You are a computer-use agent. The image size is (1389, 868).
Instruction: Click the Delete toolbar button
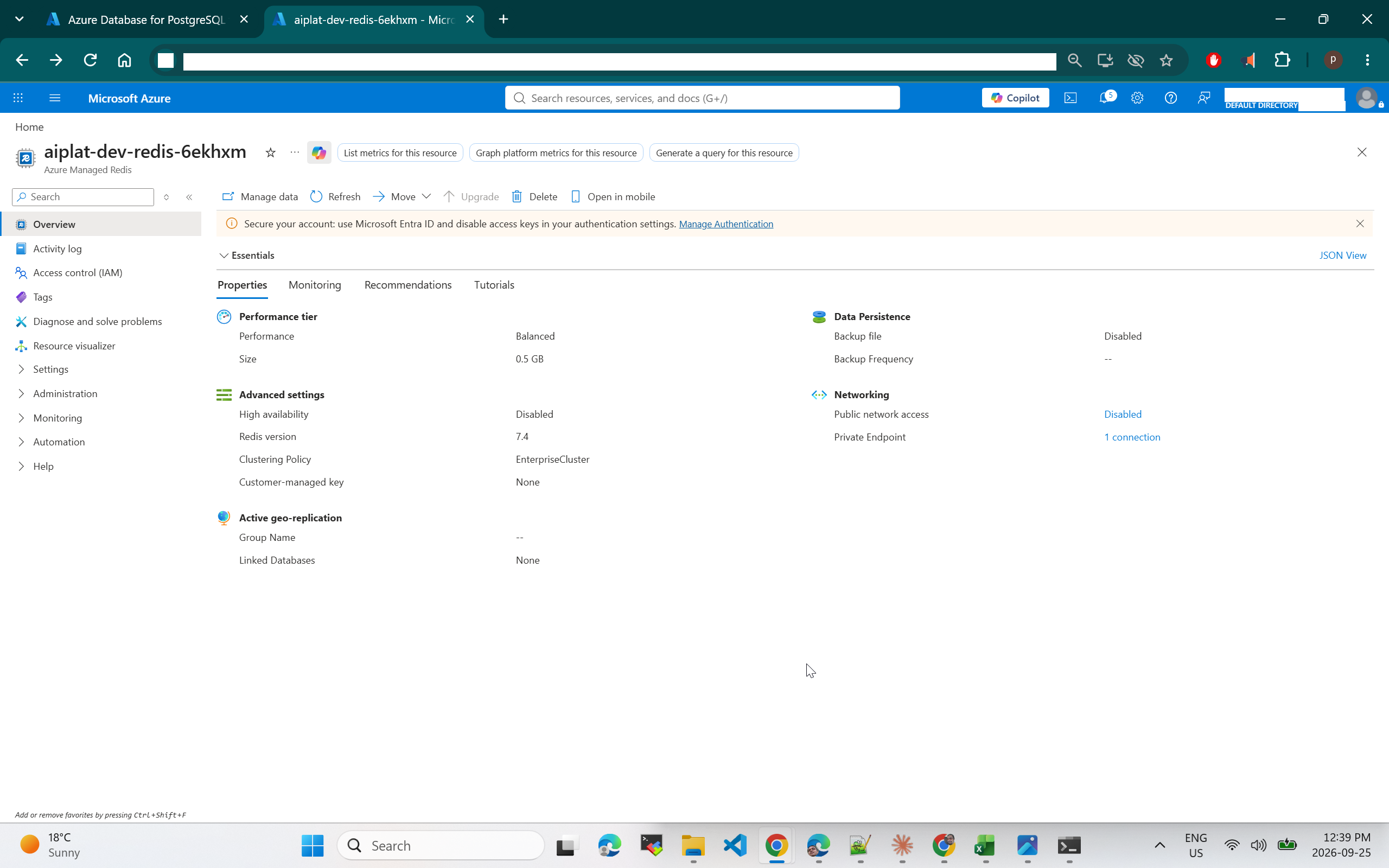click(x=534, y=197)
